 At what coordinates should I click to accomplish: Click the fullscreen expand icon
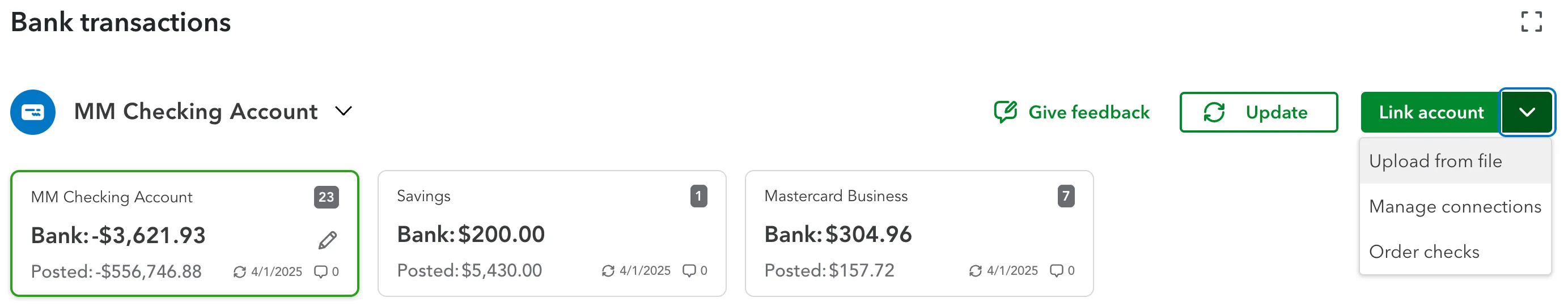pos(1531,22)
